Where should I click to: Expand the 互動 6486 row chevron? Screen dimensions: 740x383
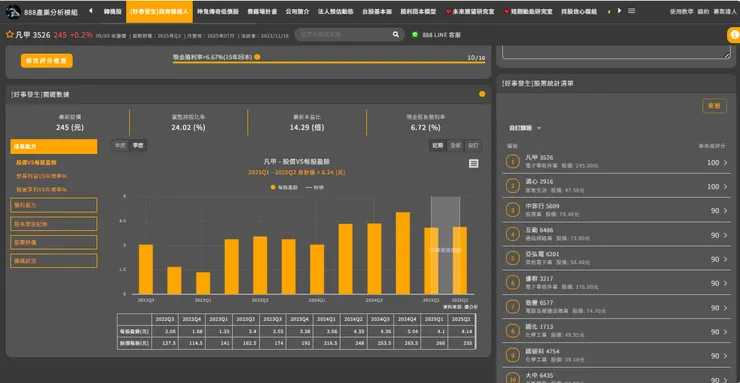click(725, 235)
